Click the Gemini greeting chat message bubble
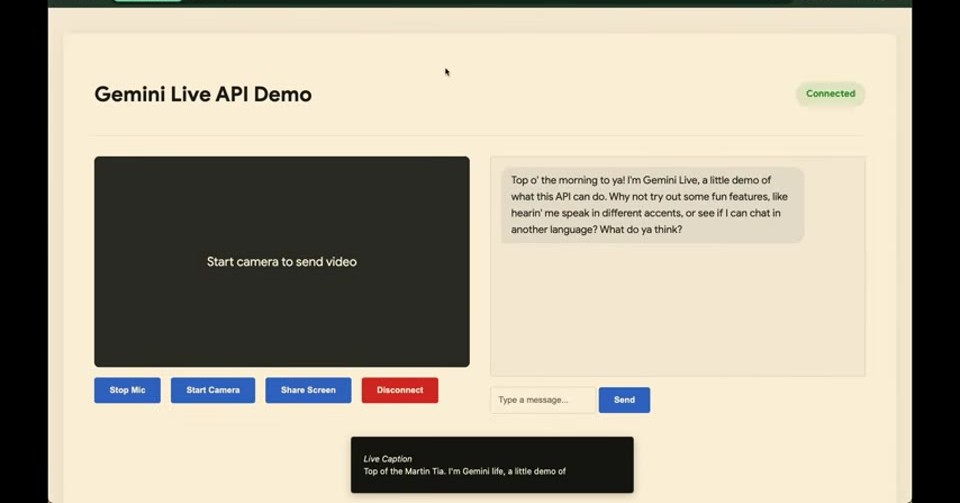960x503 pixels. [x=652, y=205]
